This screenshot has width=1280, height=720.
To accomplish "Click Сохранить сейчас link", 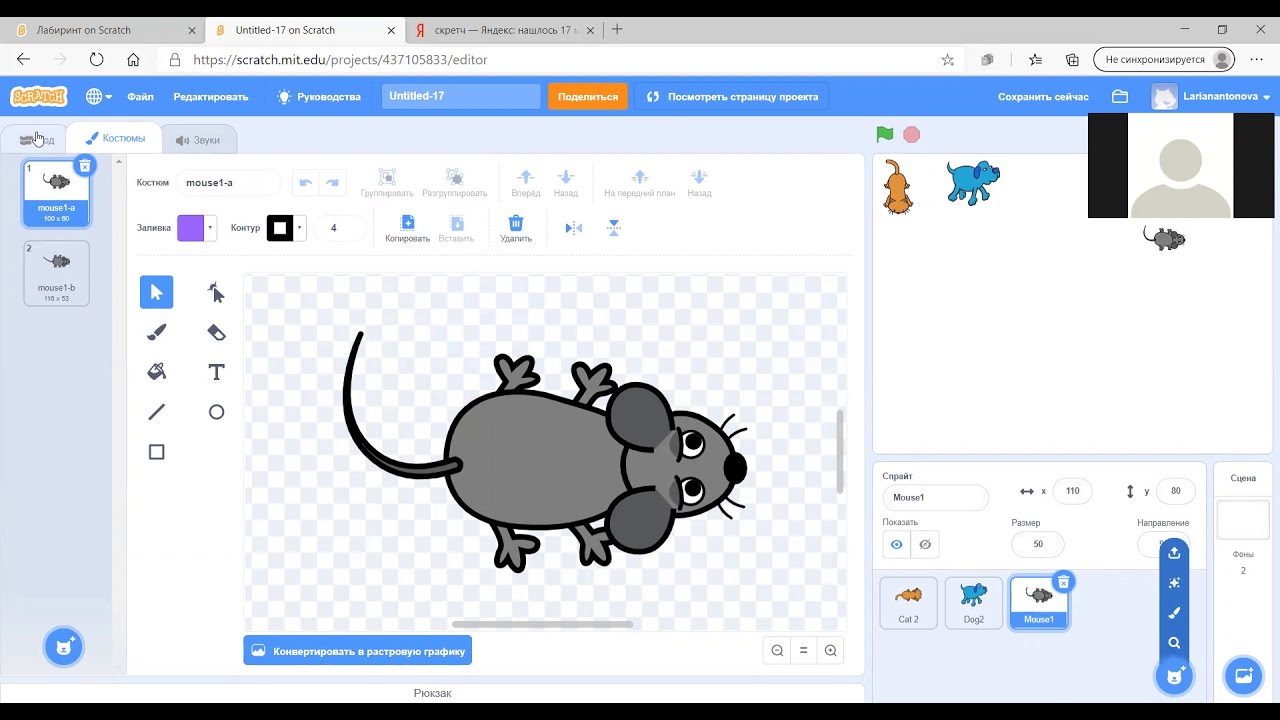I will click(x=1043, y=97).
